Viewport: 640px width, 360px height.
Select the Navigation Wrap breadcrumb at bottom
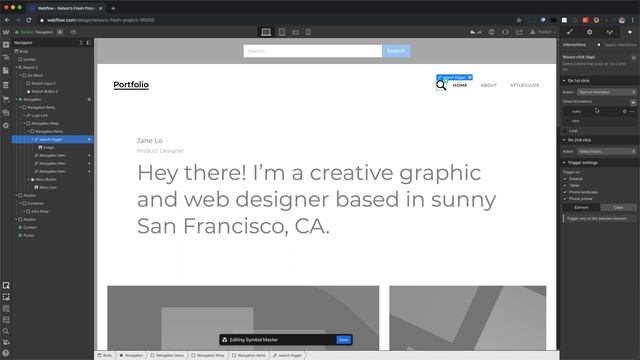pos(208,356)
